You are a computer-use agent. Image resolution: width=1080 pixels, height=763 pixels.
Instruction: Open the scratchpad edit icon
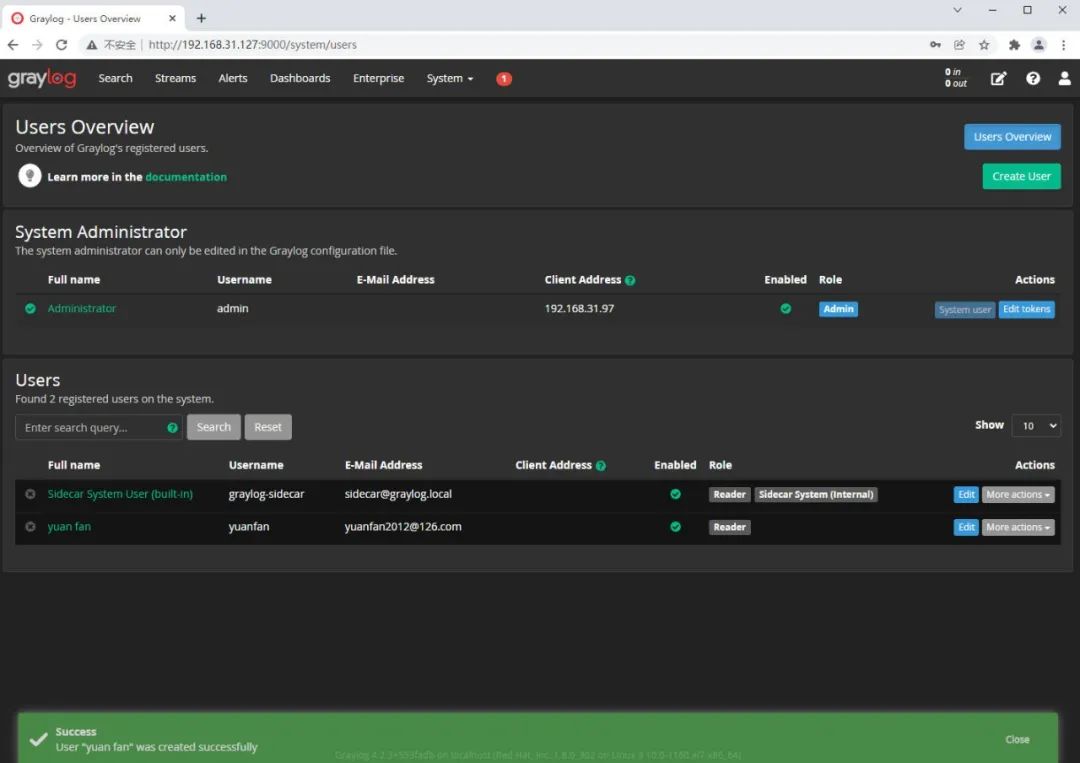(998, 79)
